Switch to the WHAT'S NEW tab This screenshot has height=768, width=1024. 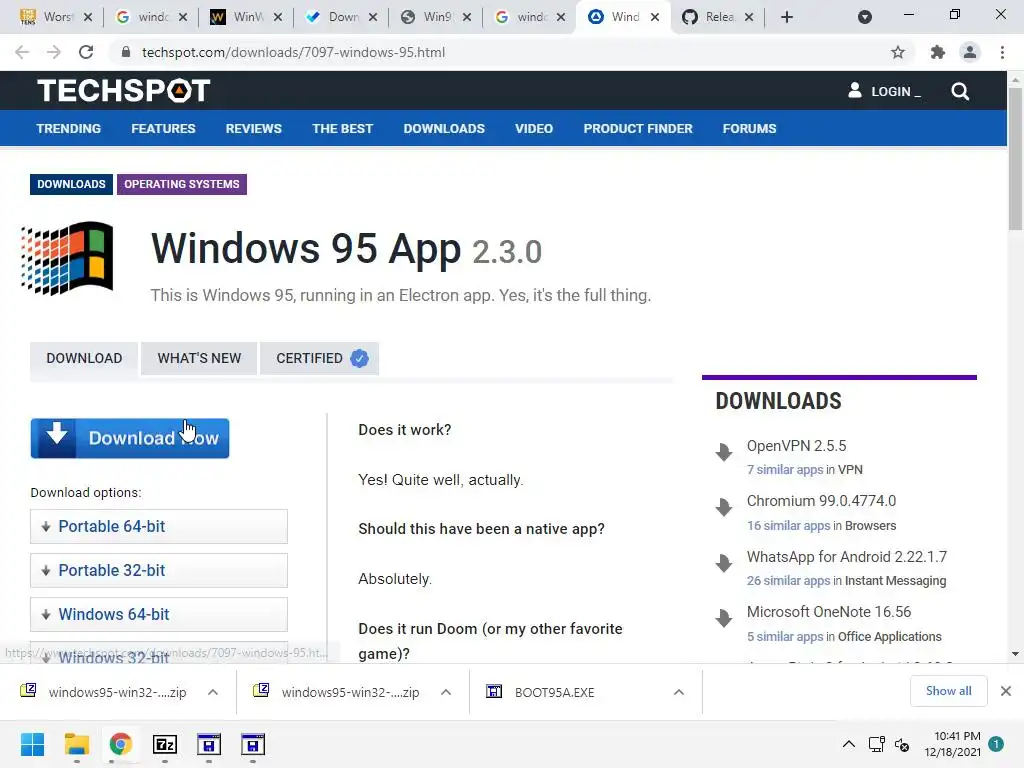tap(199, 359)
